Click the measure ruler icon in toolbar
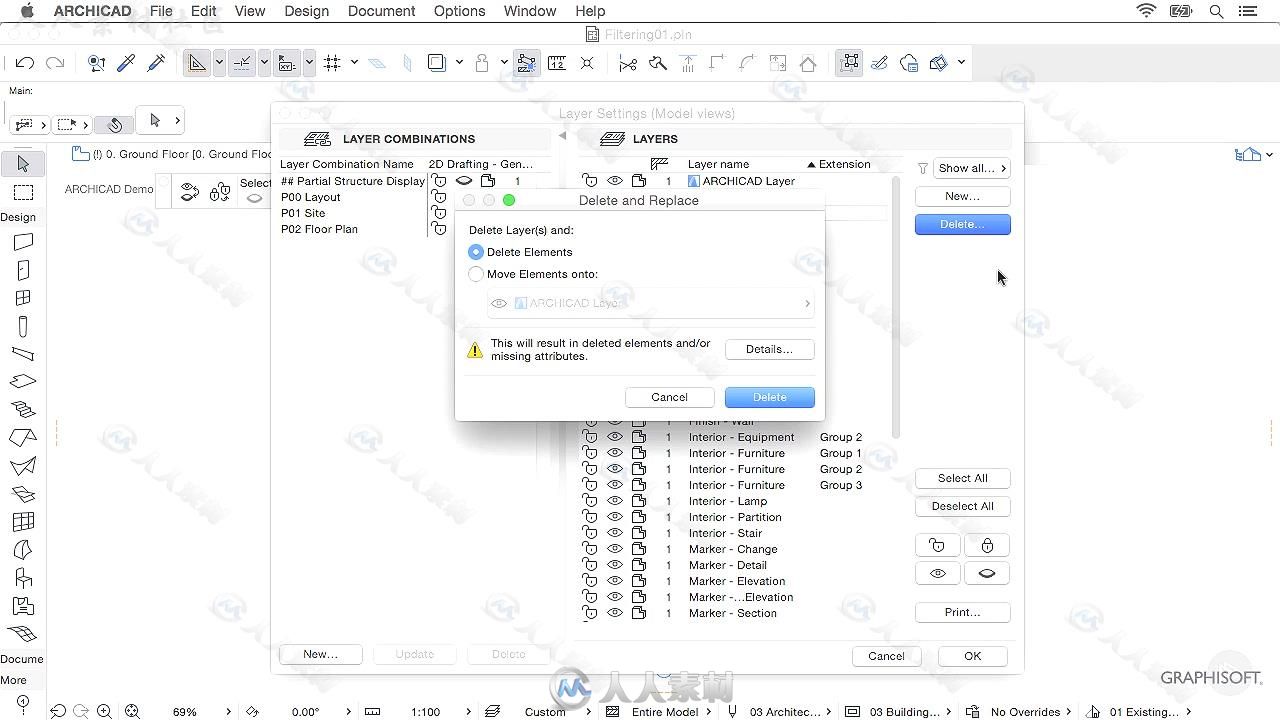 point(557,63)
